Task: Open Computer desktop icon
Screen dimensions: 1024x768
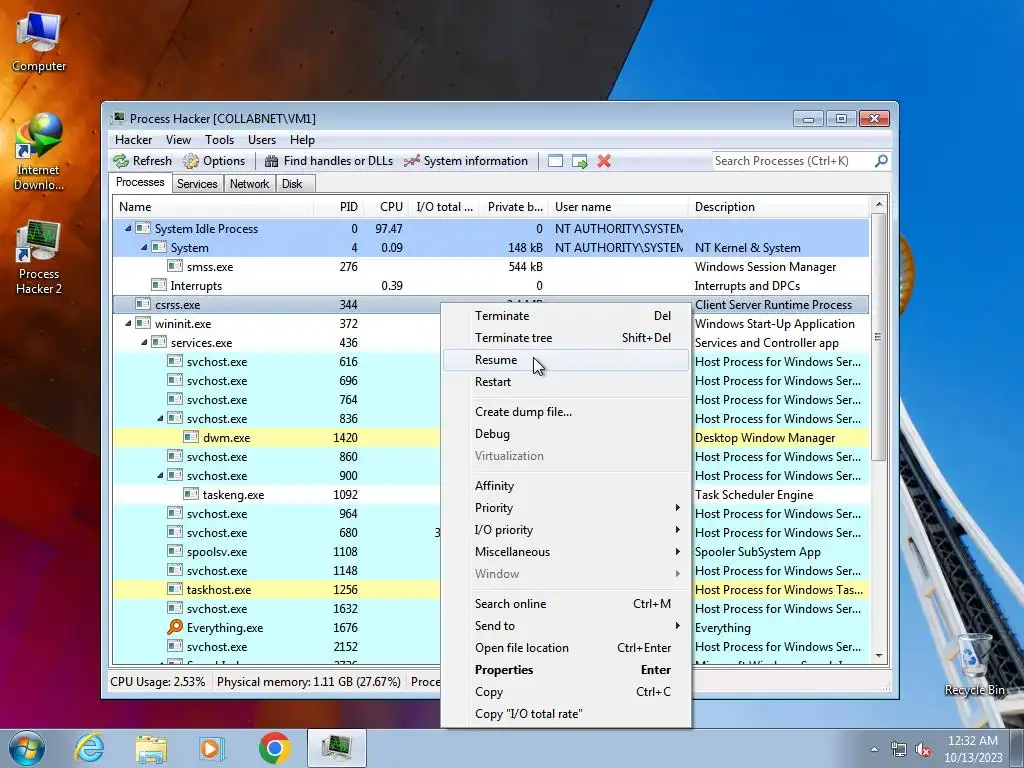Action: 39,42
